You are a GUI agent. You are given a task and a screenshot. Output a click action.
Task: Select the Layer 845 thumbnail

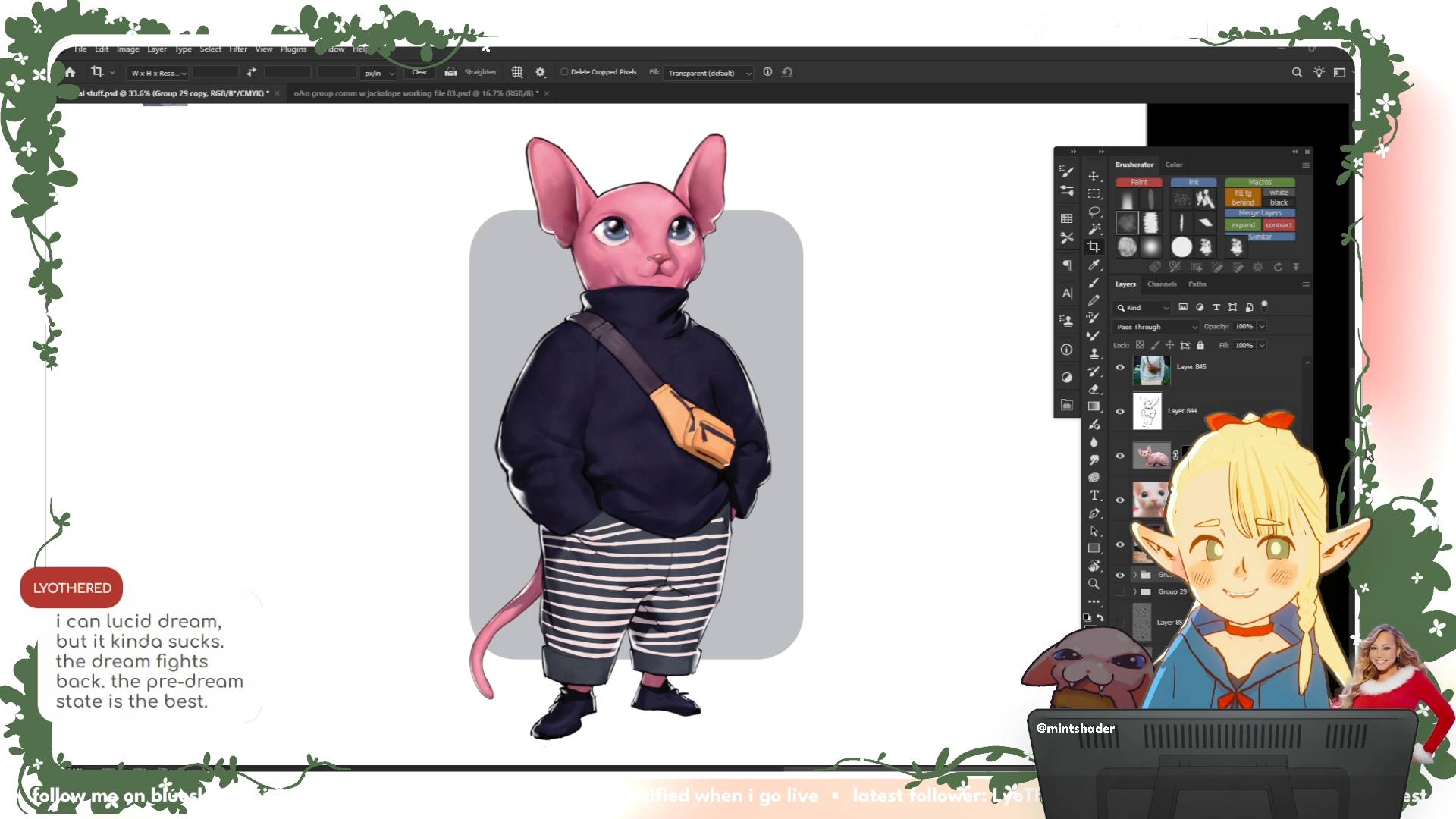[1151, 369]
